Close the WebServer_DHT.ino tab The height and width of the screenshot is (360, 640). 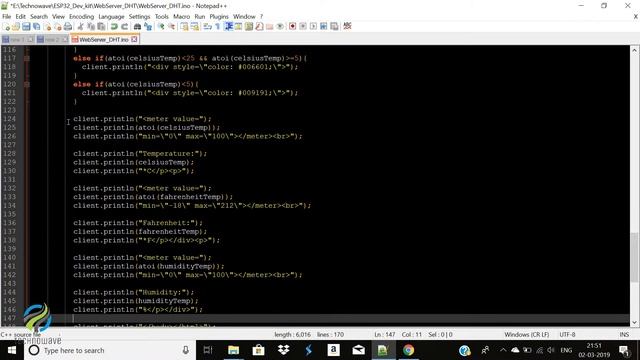point(134,40)
